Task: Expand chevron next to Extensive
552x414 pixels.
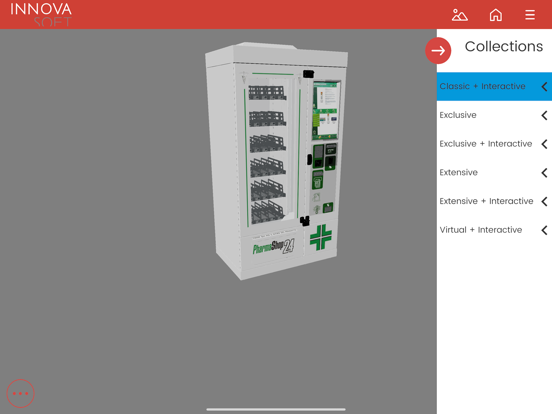Action: click(544, 173)
